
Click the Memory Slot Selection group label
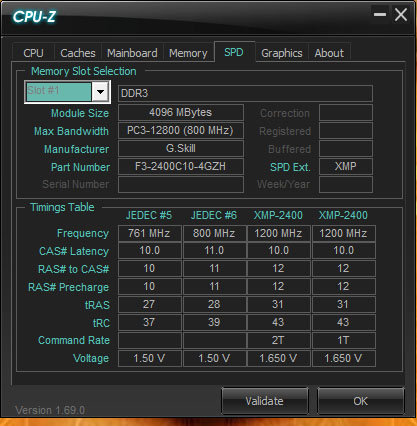[x=84, y=71]
